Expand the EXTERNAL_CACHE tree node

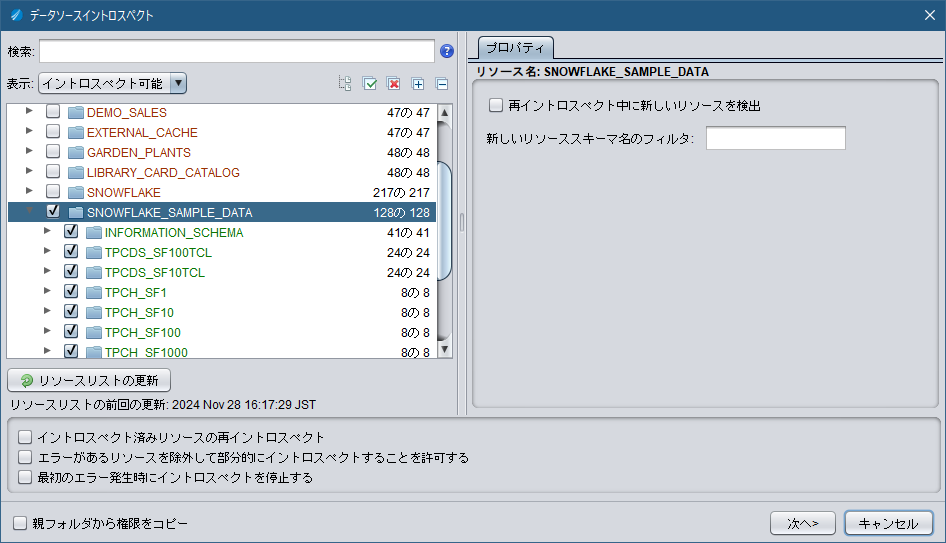pos(29,131)
